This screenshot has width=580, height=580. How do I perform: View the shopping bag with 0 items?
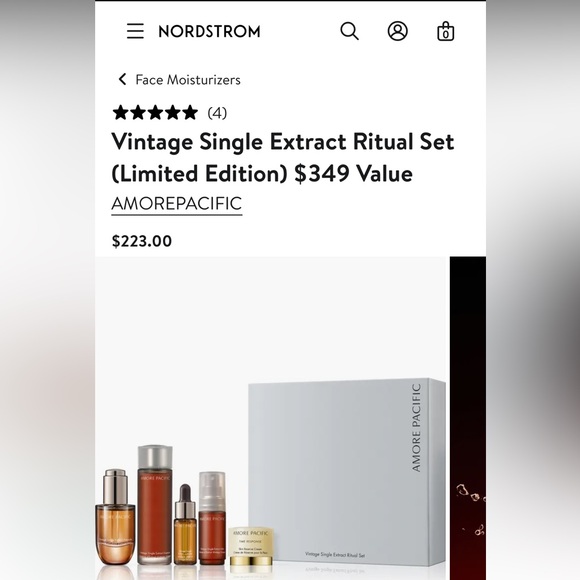(446, 31)
